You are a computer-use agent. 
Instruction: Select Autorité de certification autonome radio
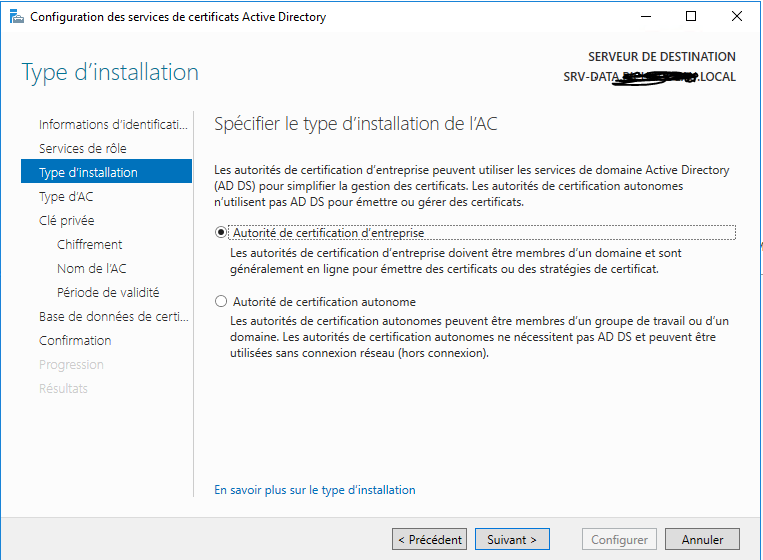click(x=221, y=302)
